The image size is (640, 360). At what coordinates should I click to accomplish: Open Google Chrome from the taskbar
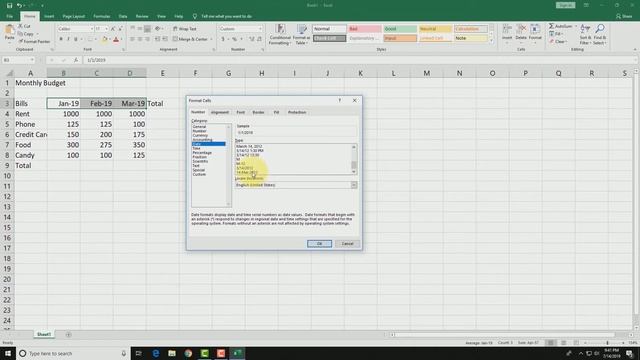pos(188,353)
